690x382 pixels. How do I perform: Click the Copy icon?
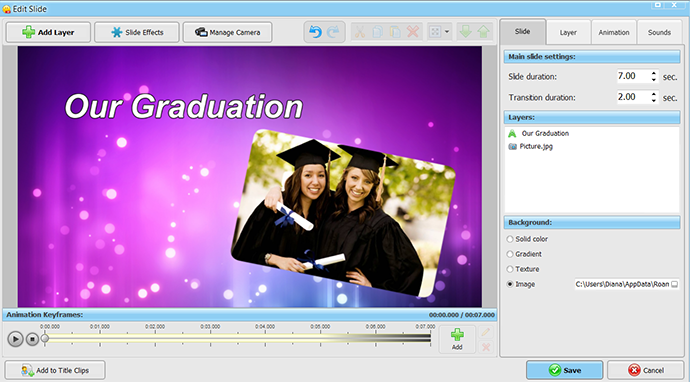[x=378, y=32]
